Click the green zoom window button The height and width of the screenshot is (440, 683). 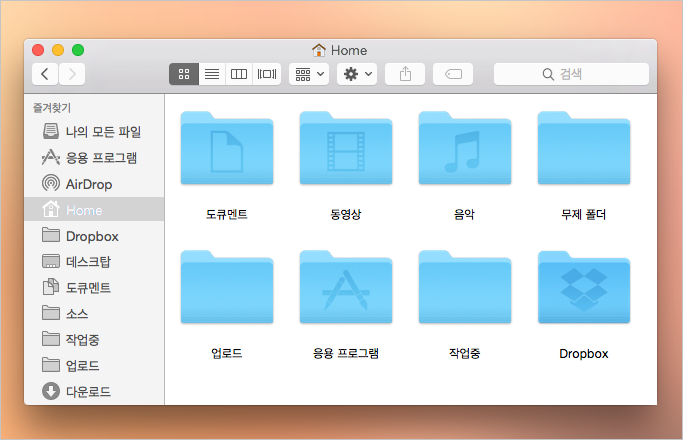(78, 50)
